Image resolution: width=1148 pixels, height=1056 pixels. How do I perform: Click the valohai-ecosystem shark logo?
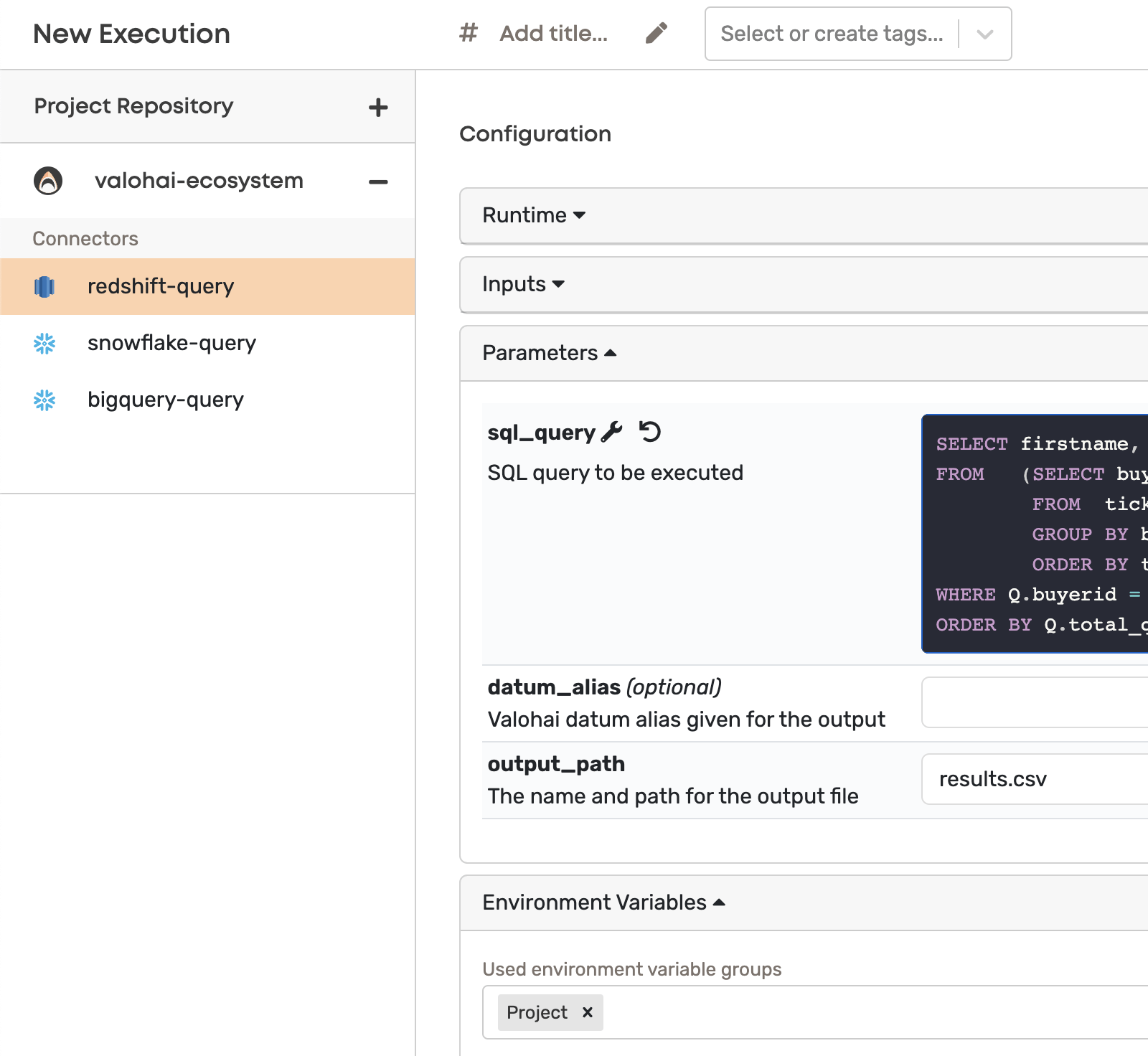click(48, 181)
